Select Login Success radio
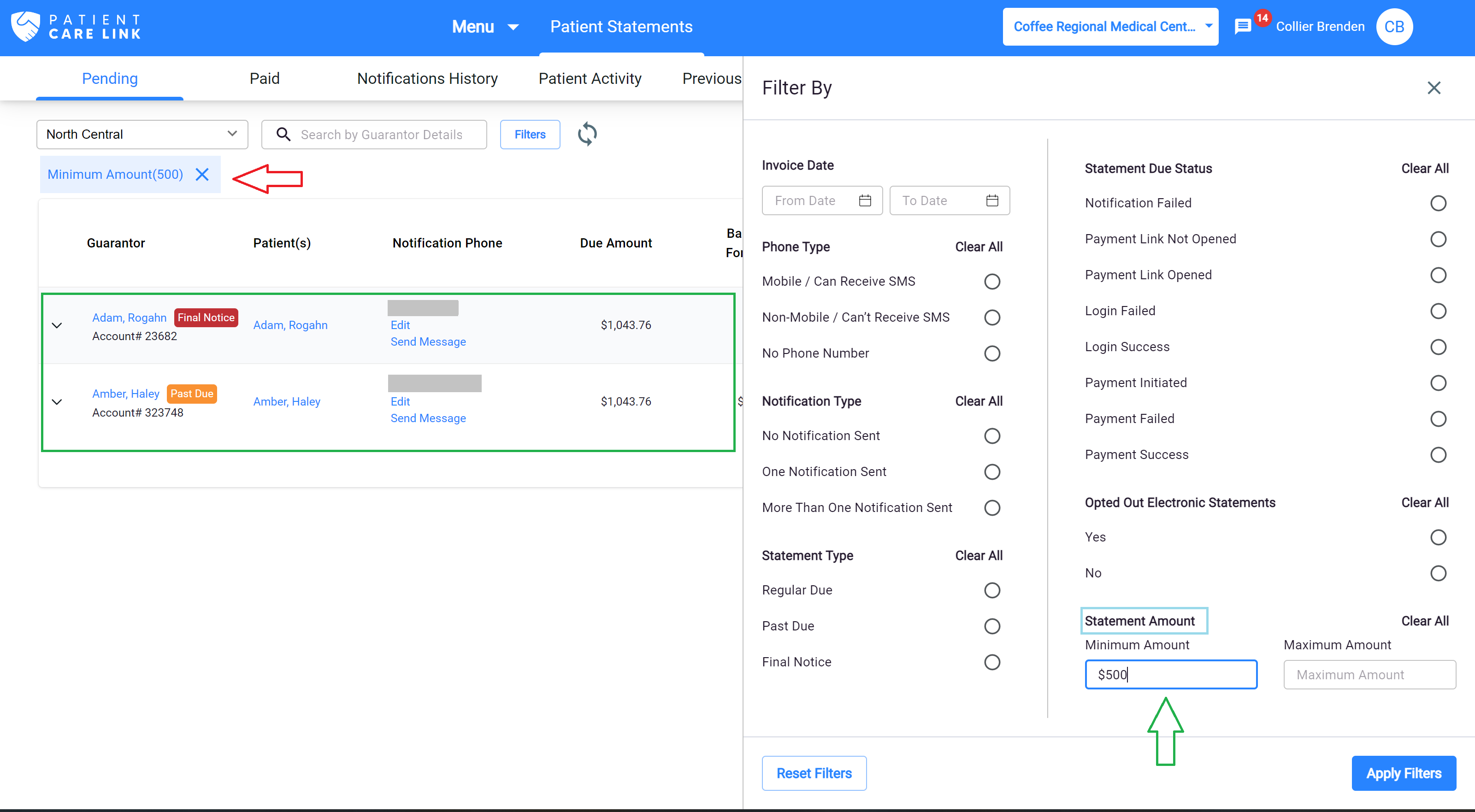Screen dimensions: 1475x812 1438,347
